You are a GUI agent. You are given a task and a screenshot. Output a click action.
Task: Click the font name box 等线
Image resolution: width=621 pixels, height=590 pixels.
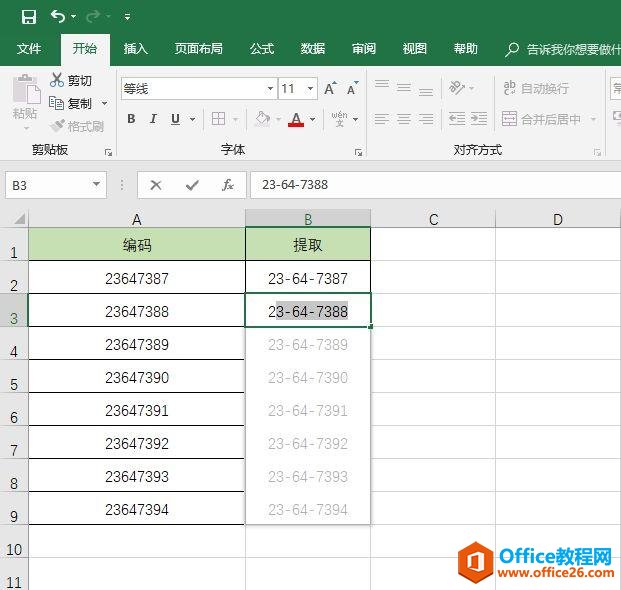(x=192, y=88)
